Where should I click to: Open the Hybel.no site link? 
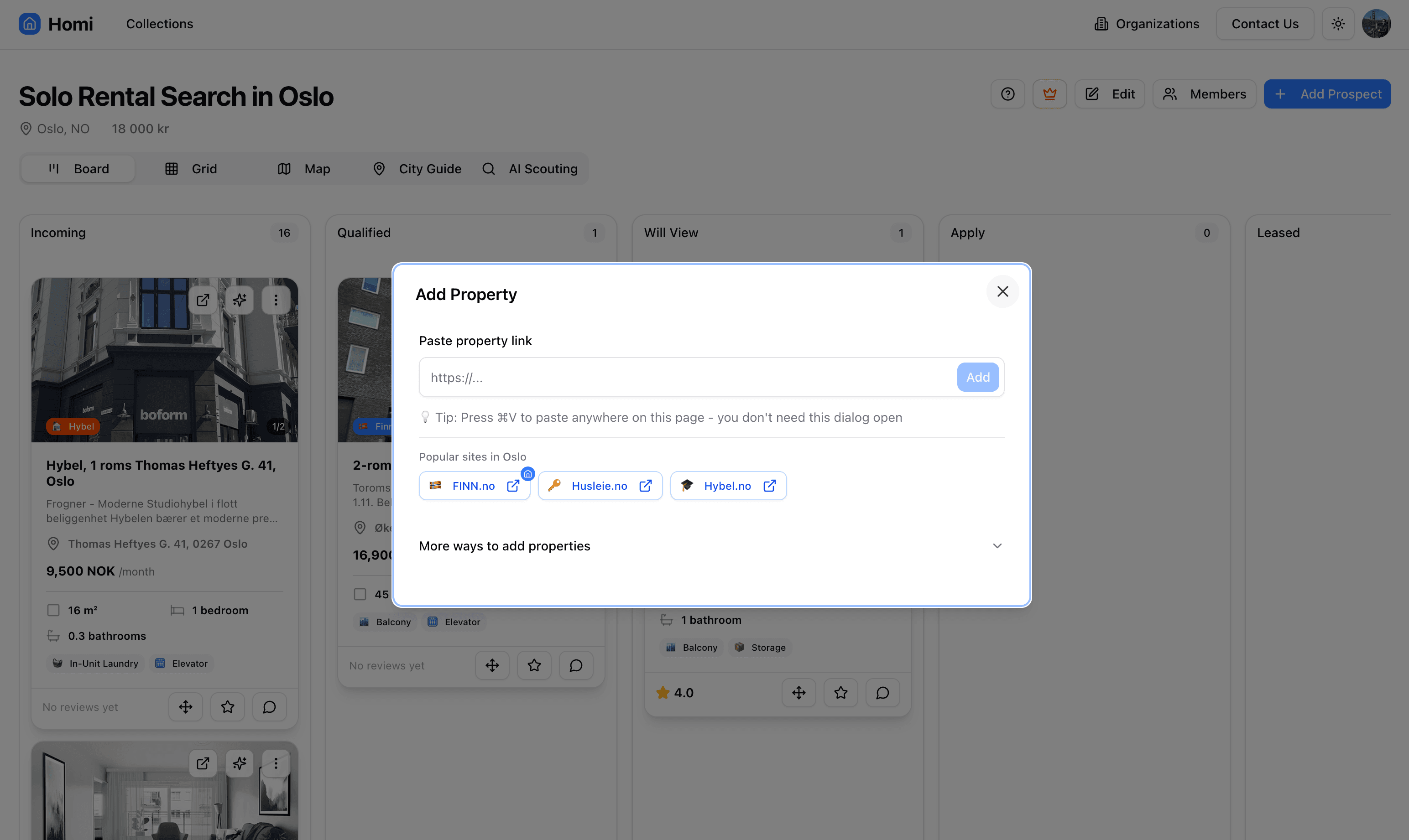coord(728,486)
